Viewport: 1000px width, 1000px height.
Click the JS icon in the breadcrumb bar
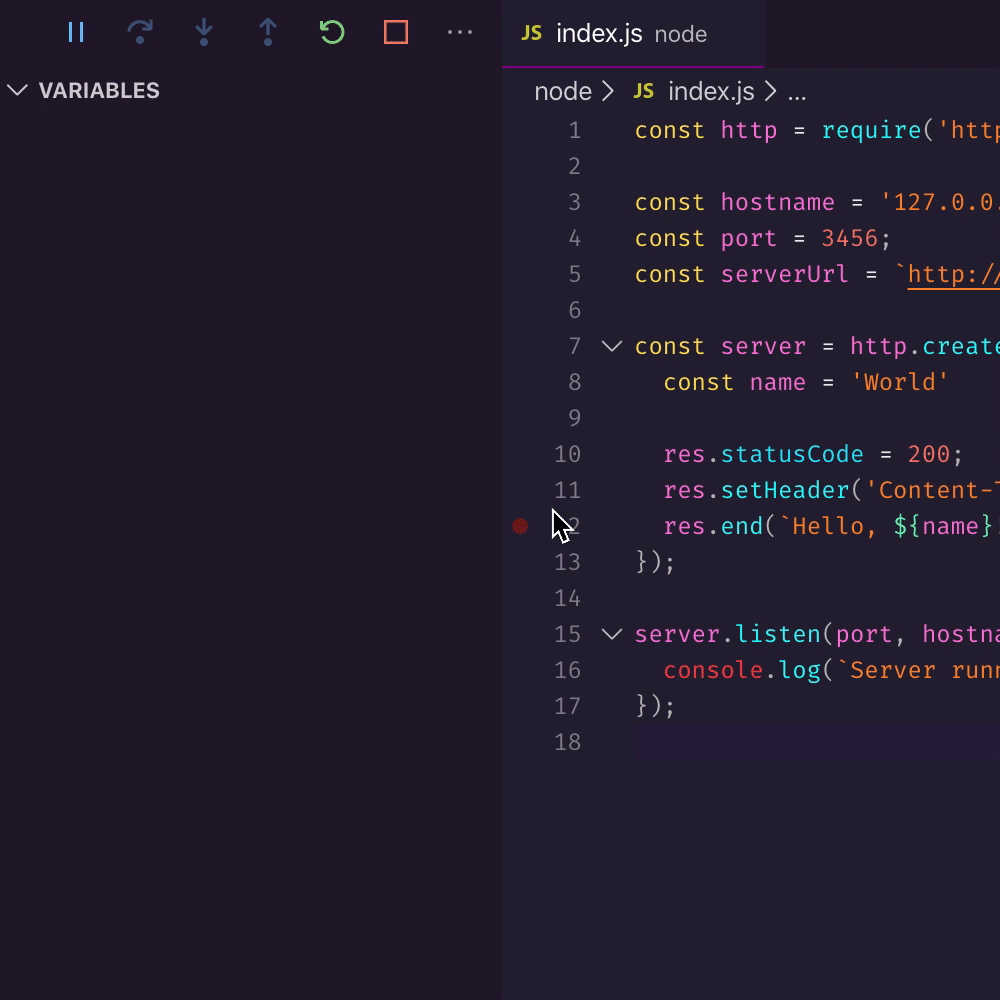coord(644,90)
